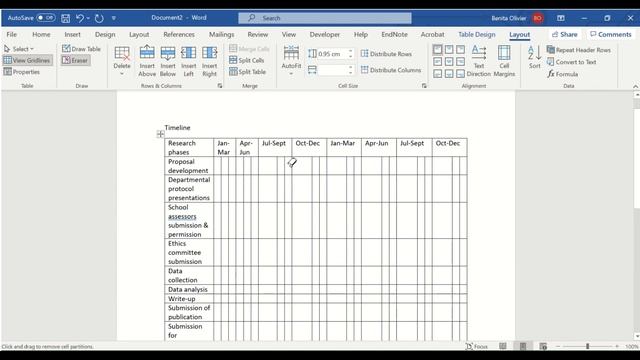This screenshot has height=360, width=640.
Task: Click the vertical scrollbar down arrow
Action: click(637, 336)
